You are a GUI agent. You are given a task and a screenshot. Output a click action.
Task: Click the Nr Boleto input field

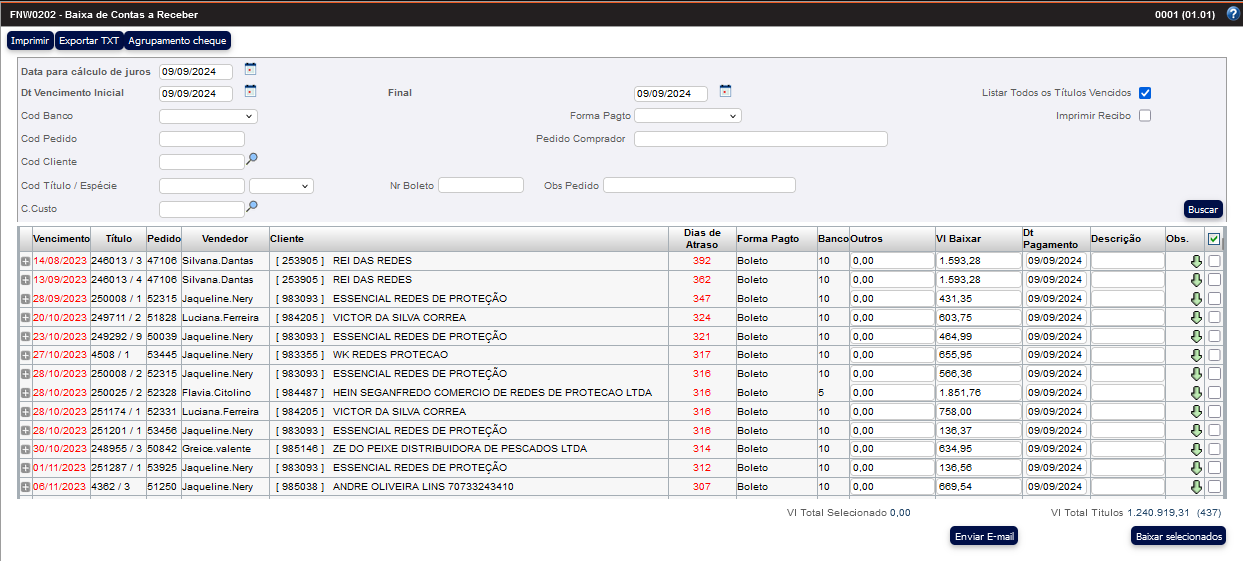[480, 185]
